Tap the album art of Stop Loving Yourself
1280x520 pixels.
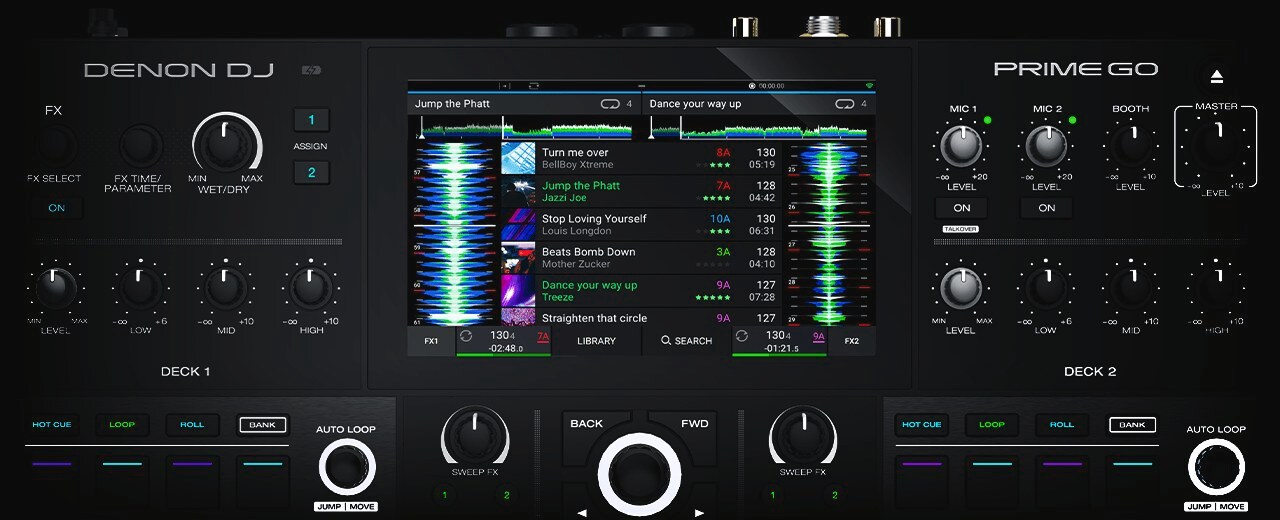tap(519, 224)
